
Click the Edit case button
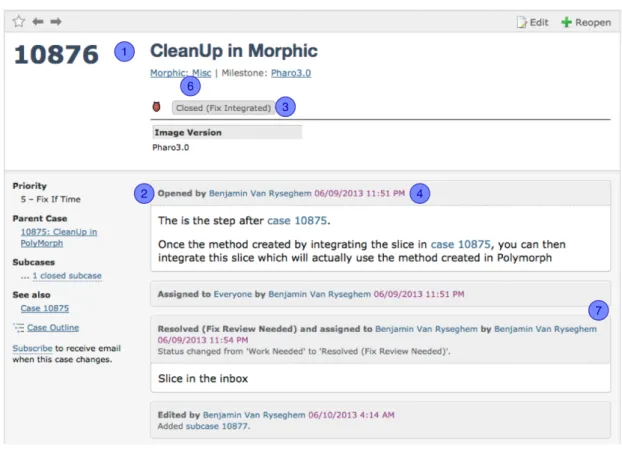(x=532, y=22)
